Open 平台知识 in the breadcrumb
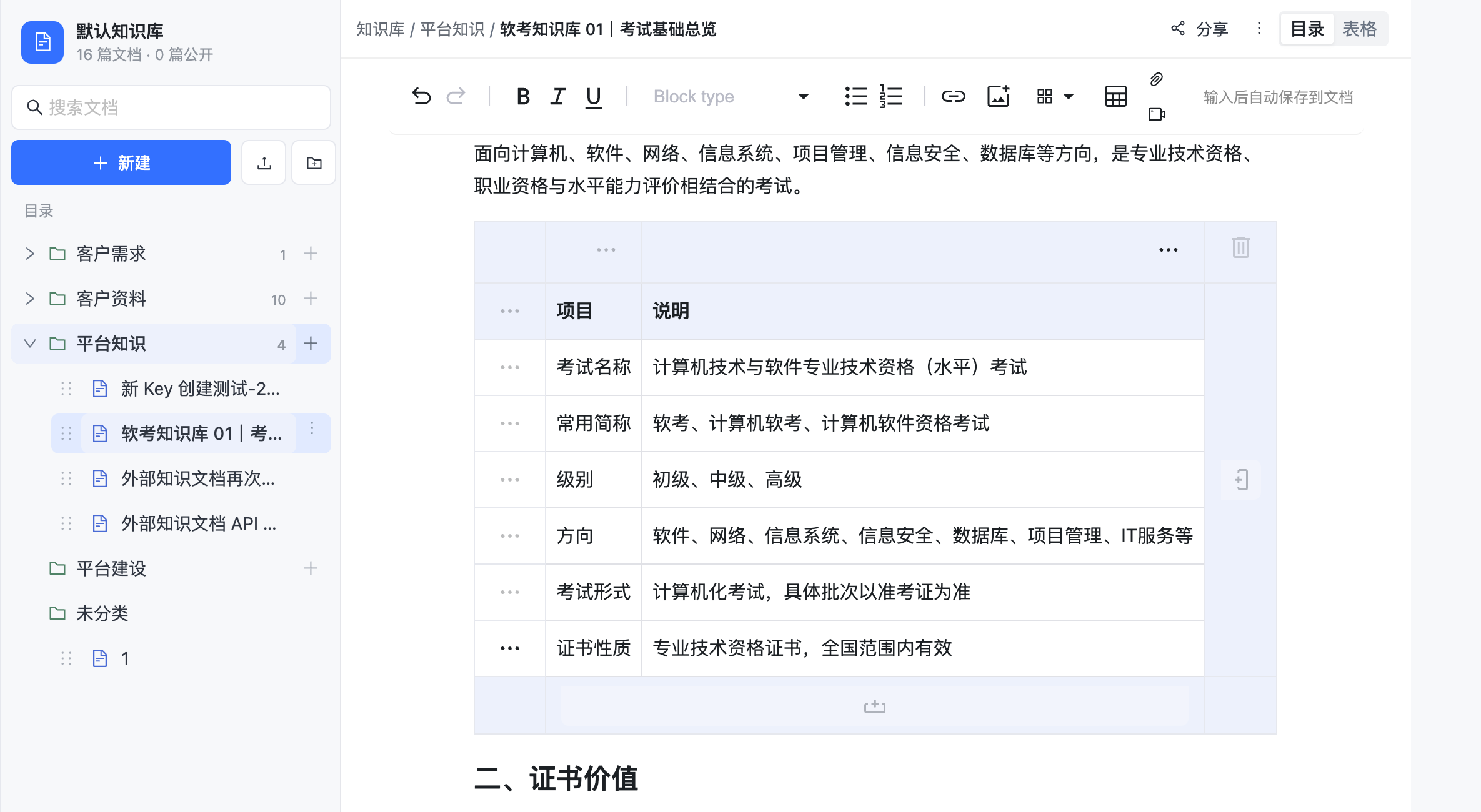The width and height of the screenshot is (1481, 812). (452, 29)
